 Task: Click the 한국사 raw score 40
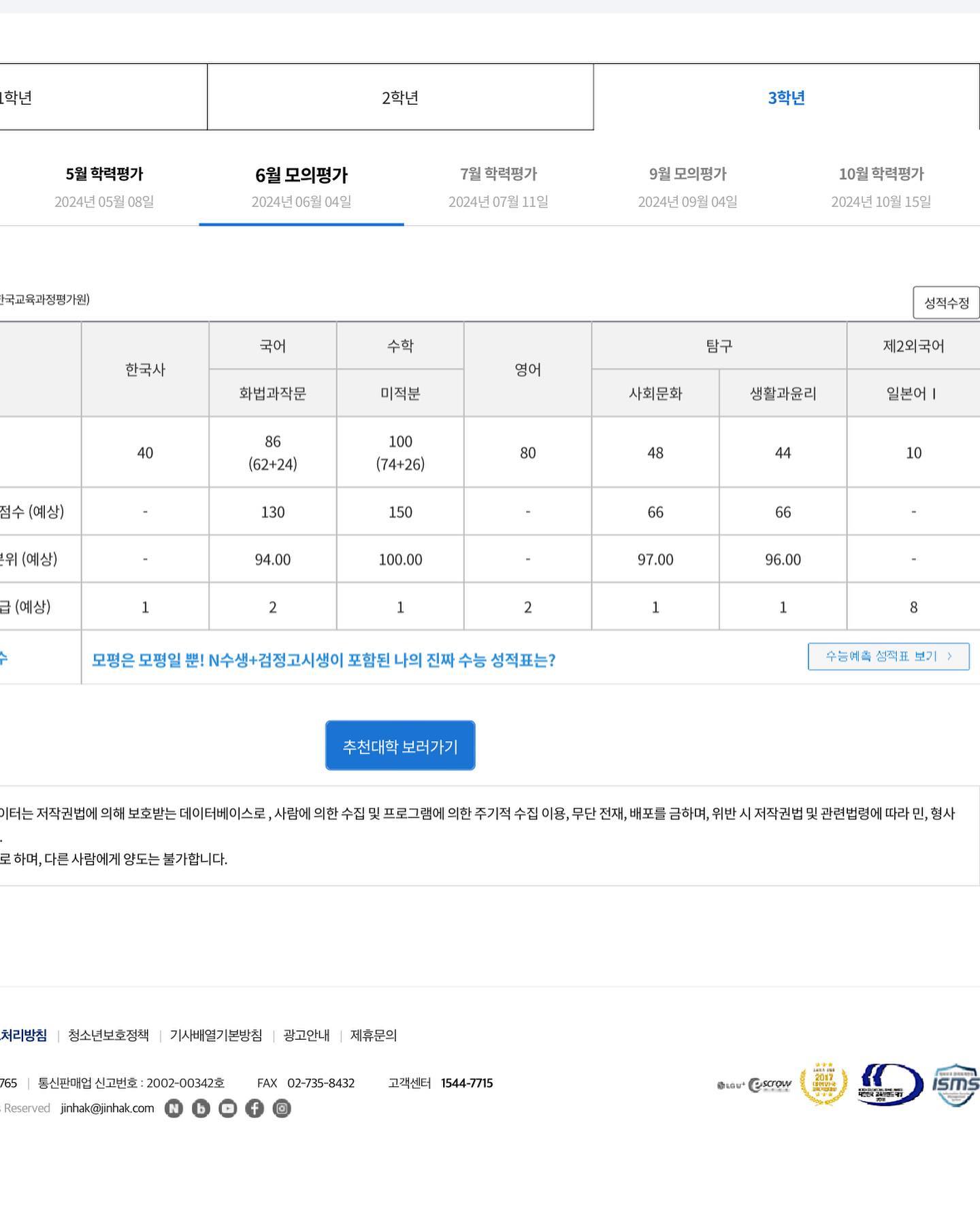[x=145, y=453]
